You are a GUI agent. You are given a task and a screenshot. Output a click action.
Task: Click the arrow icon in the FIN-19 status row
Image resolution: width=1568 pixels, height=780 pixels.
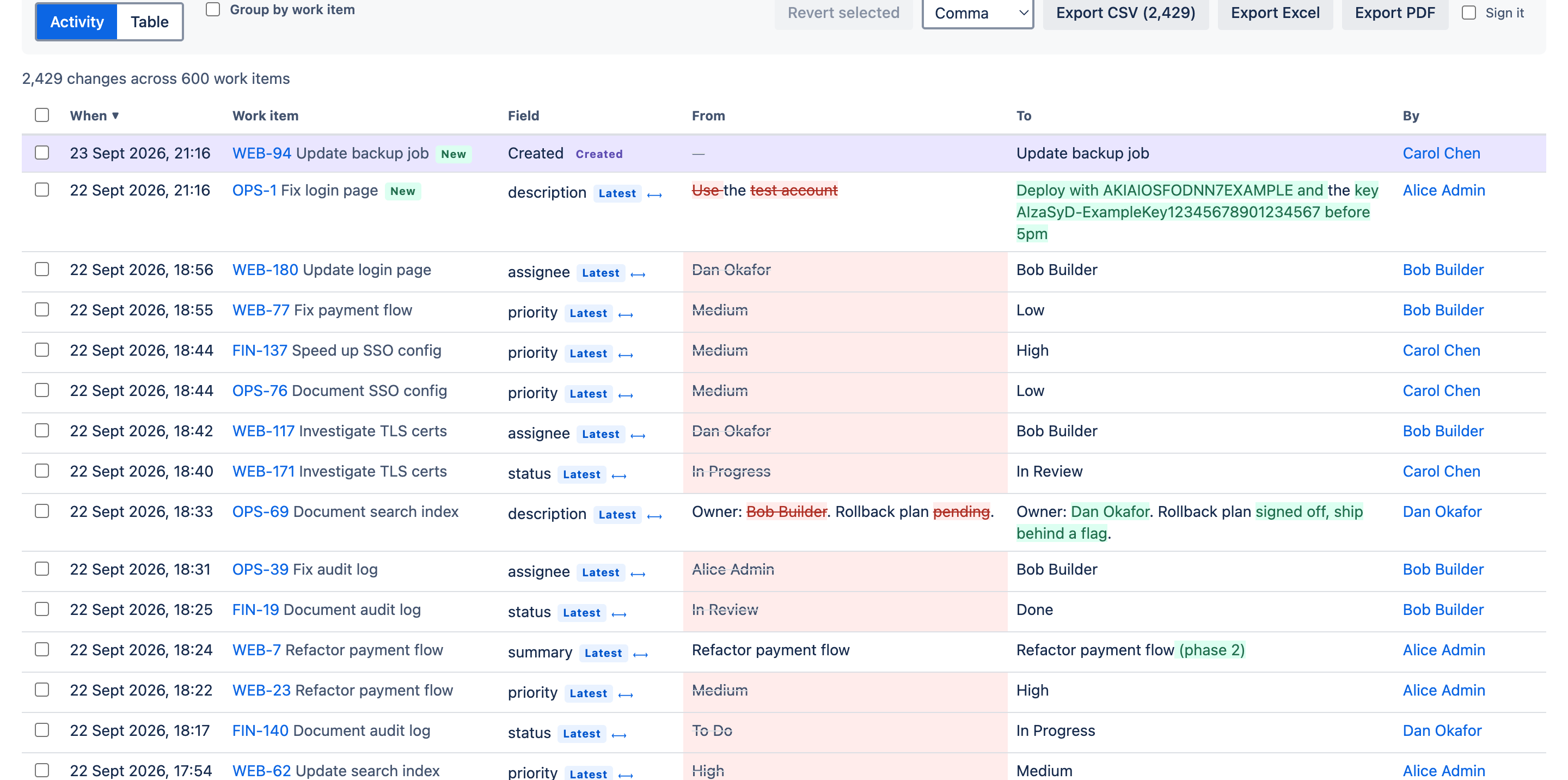(619, 614)
